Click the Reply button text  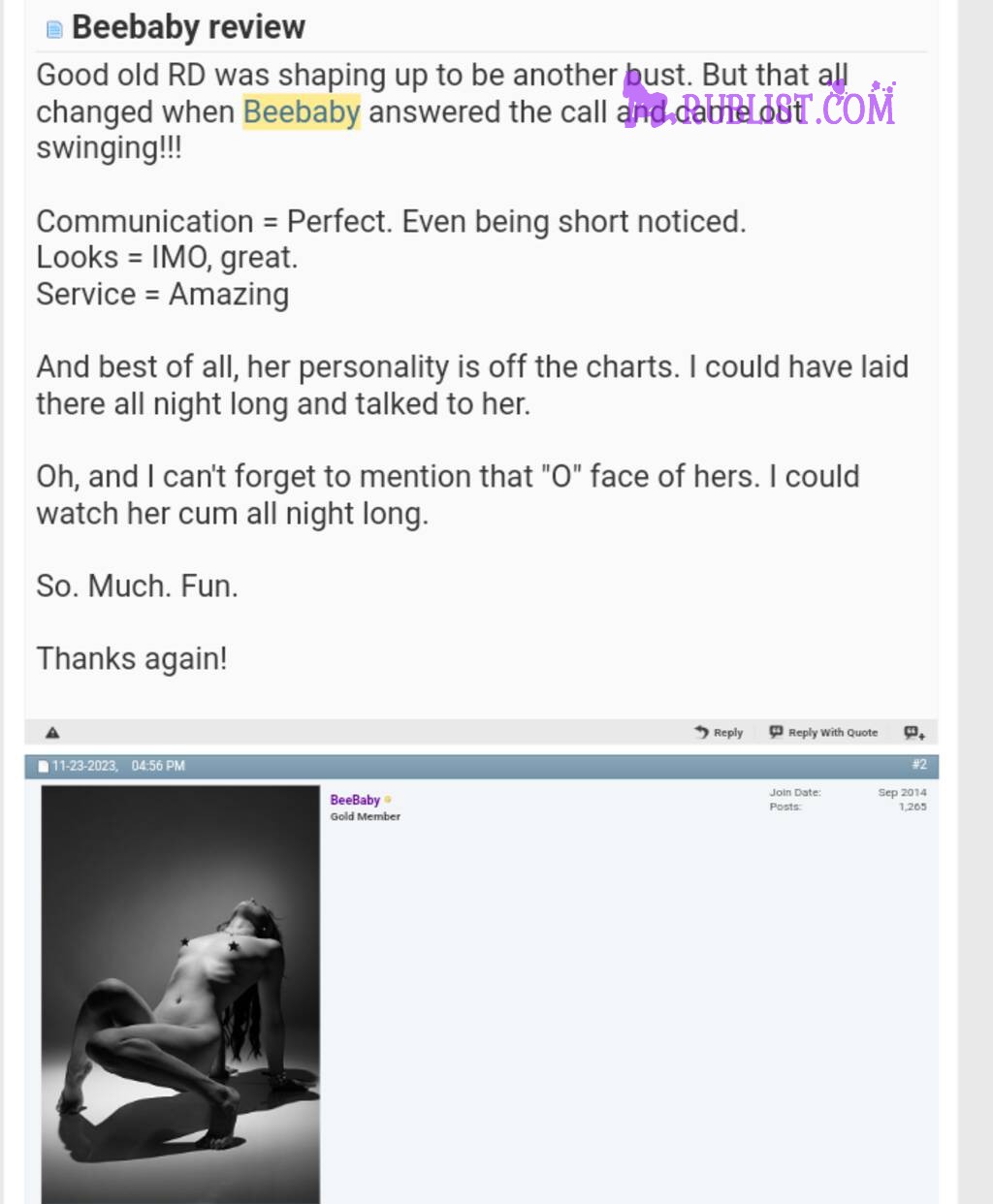[x=728, y=733]
